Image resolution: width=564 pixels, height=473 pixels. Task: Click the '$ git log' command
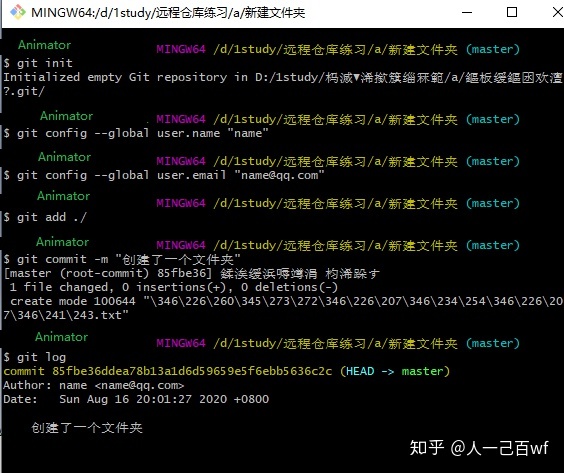(35, 358)
